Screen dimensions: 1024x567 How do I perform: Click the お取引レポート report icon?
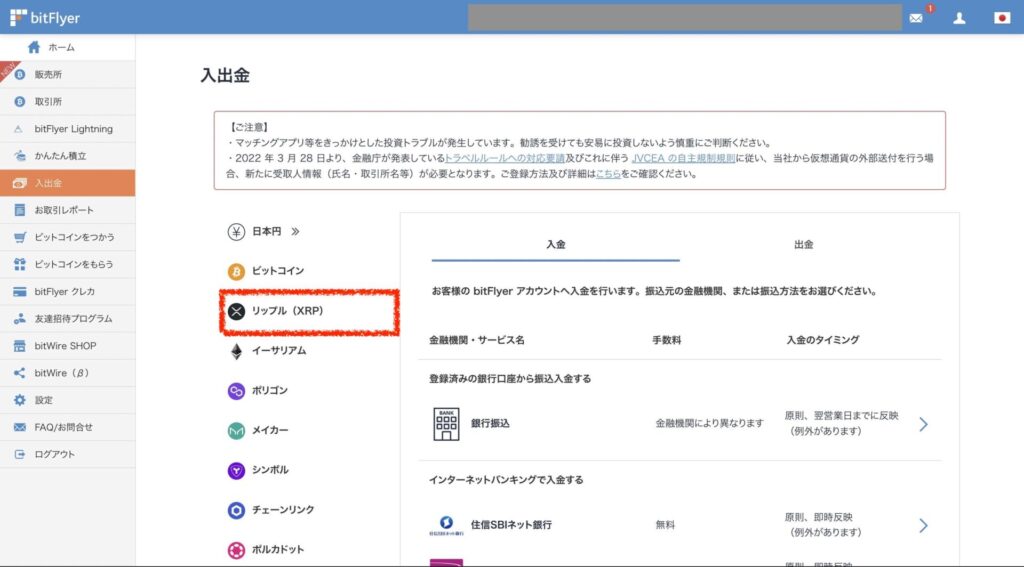click(20, 210)
